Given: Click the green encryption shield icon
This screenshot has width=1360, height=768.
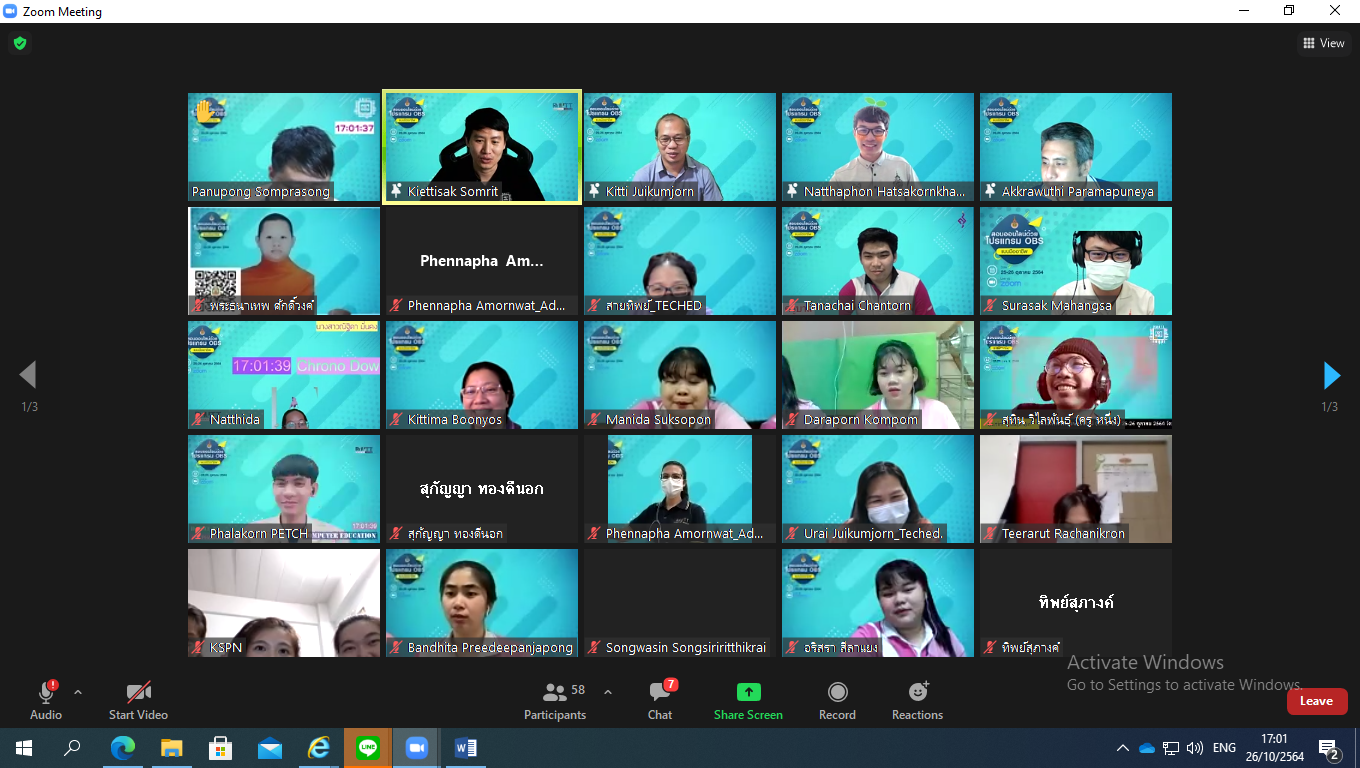Looking at the screenshot, I should 19,43.
